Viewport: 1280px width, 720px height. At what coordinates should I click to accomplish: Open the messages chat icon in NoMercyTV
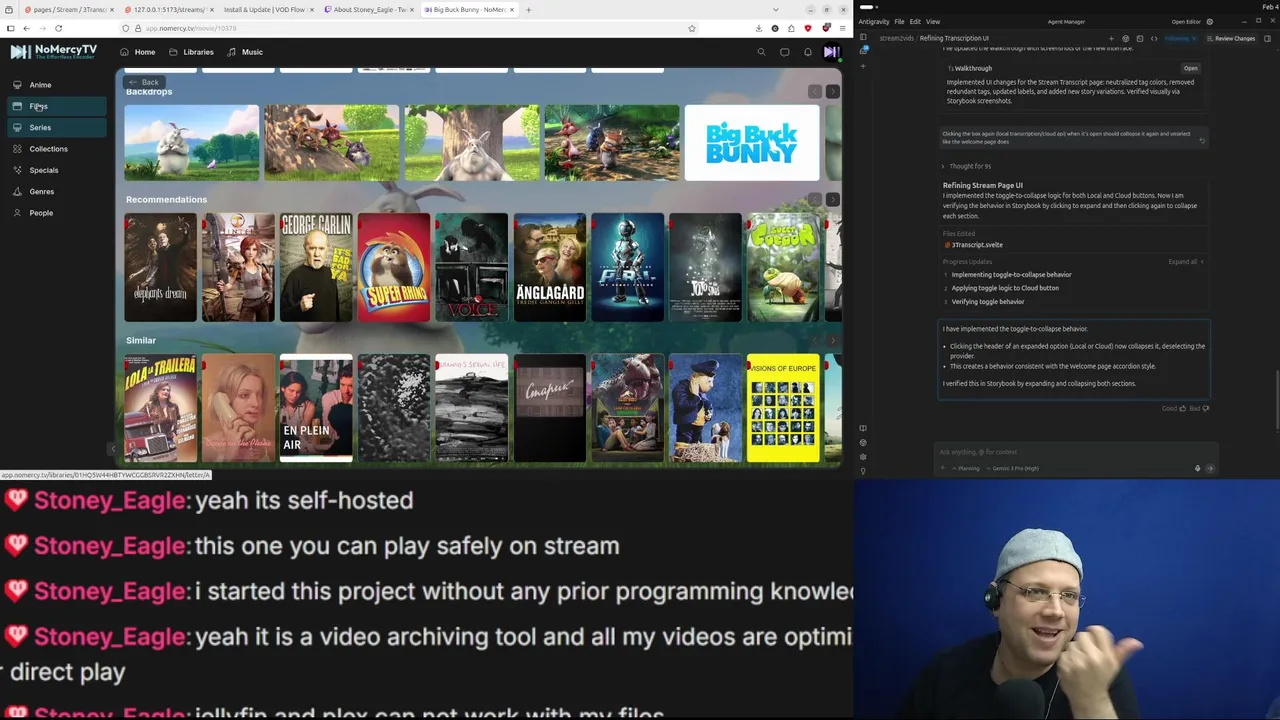(x=785, y=52)
